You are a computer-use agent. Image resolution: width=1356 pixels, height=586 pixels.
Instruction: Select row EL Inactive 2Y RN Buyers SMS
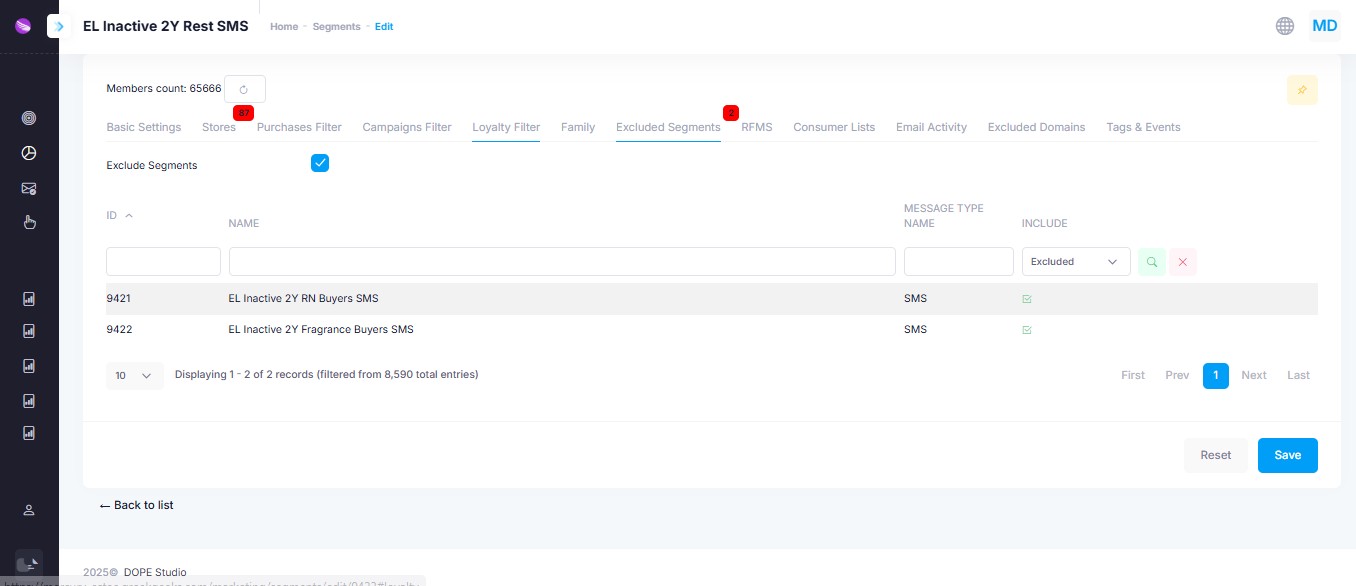coord(712,299)
